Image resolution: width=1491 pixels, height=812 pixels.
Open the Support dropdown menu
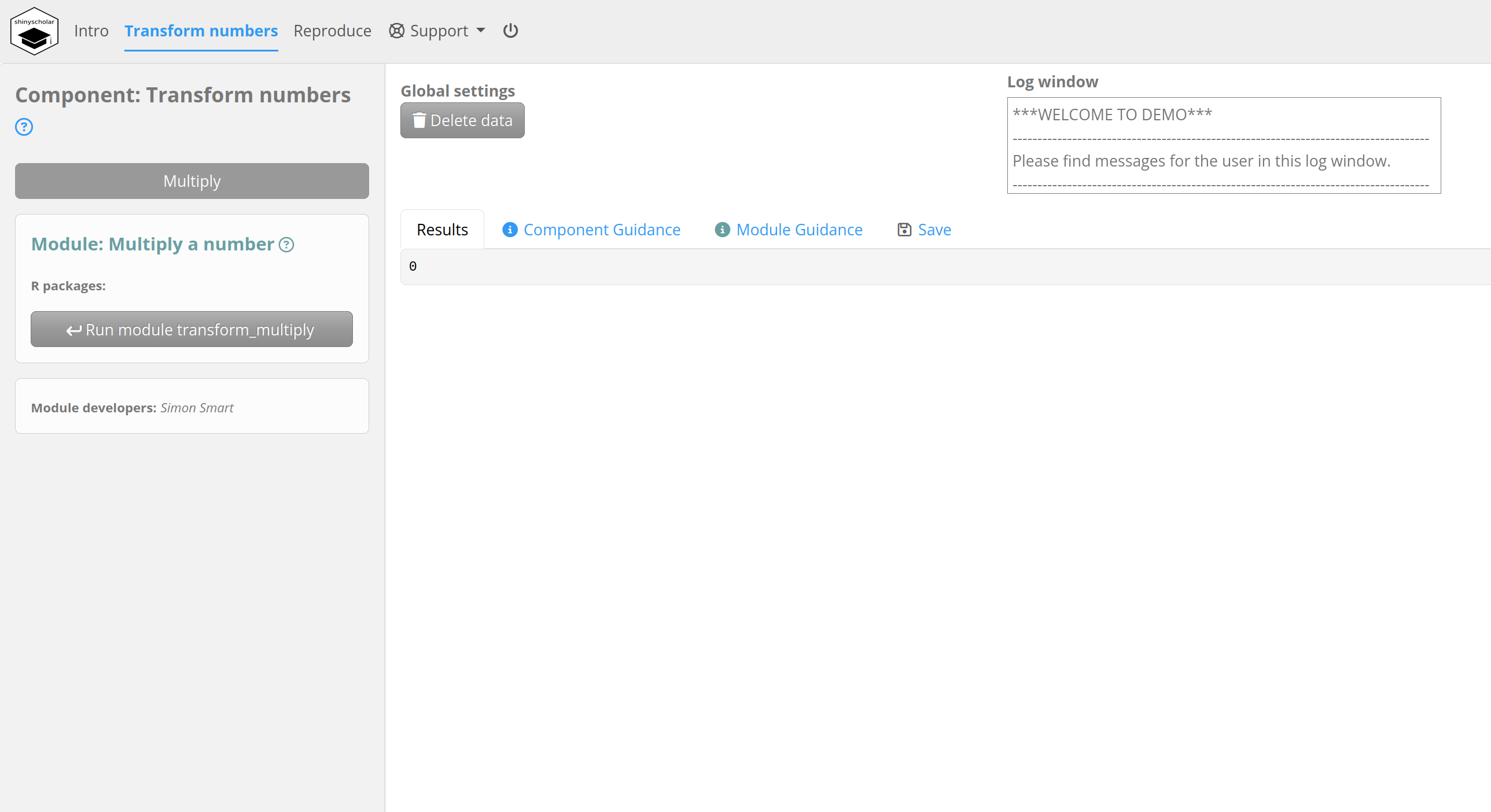coord(437,31)
